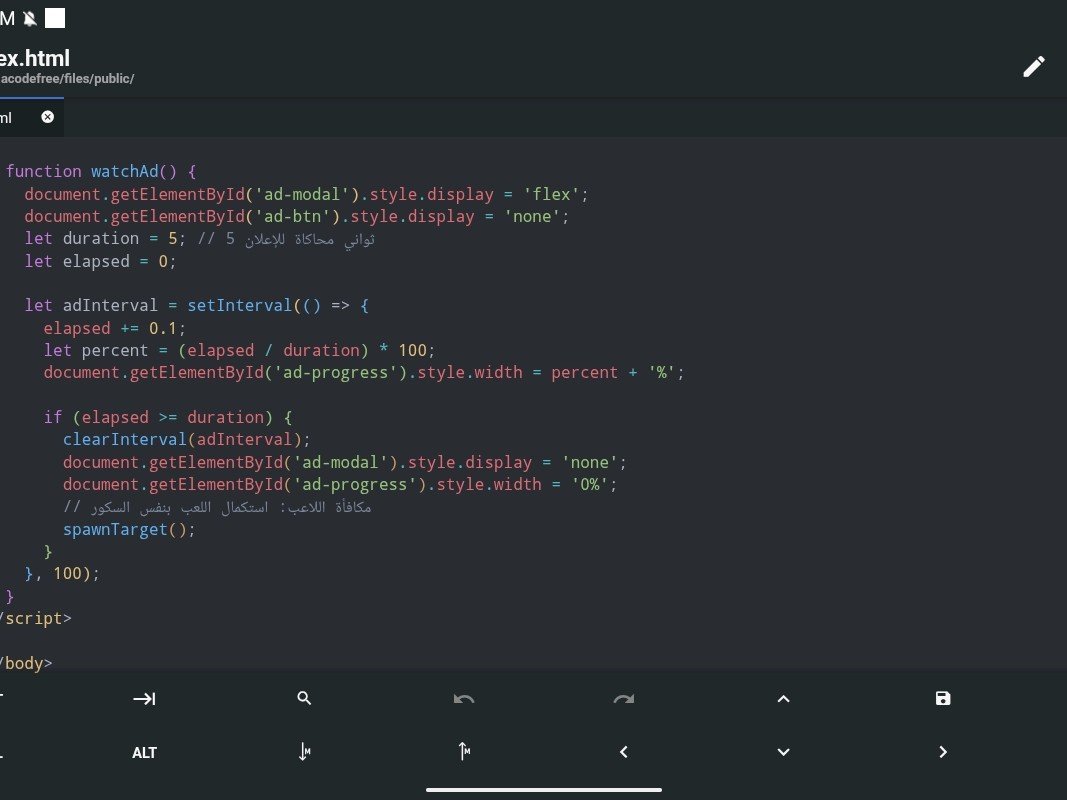Screen dimensions: 1067x800
Task: Move cursor right with right chevron
Action: coord(943,752)
